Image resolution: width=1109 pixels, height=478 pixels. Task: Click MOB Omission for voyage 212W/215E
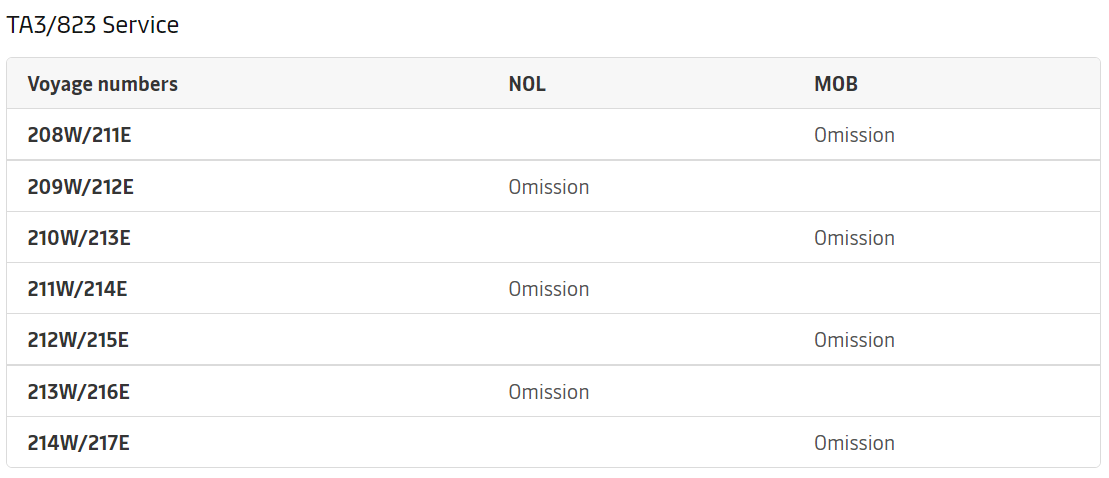854,340
